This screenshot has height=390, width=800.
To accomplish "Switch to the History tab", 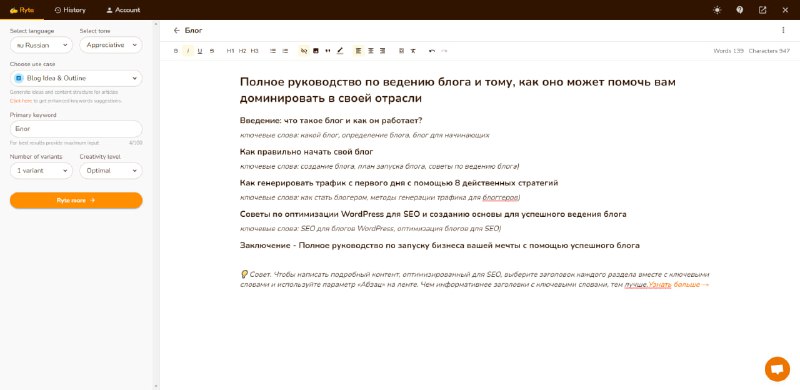I will (x=70, y=10).
